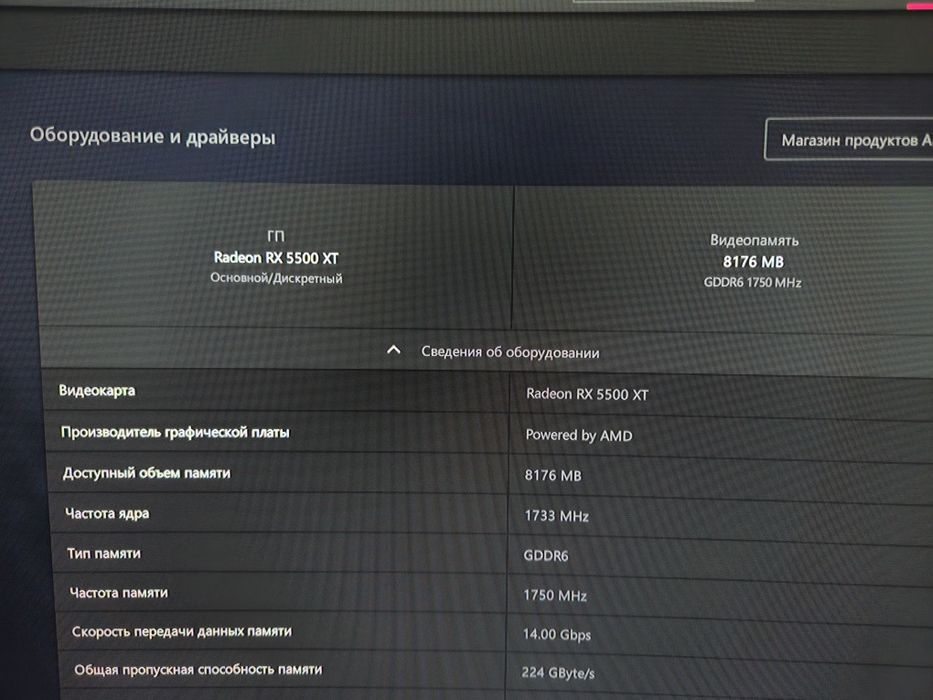The width and height of the screenshot is (933, 700).
Task: Collapse the Сведения об оборудовании section chevron
Action: click(393, 350)
